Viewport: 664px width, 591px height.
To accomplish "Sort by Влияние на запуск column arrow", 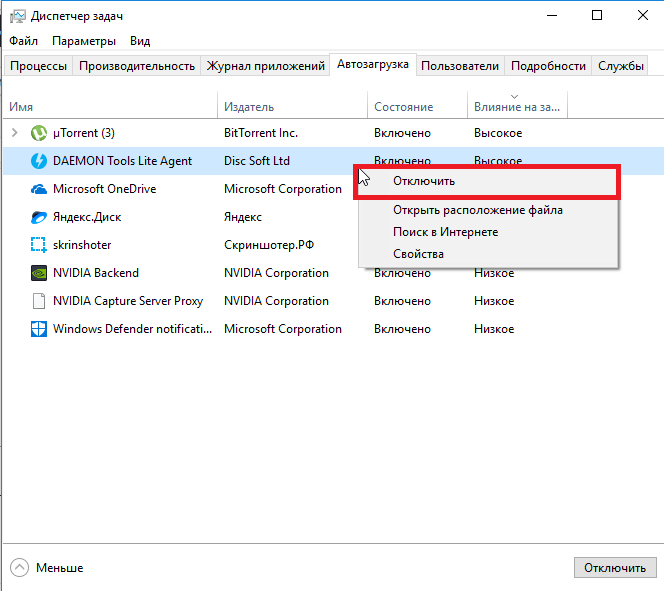I will click(x=515, y=97).
